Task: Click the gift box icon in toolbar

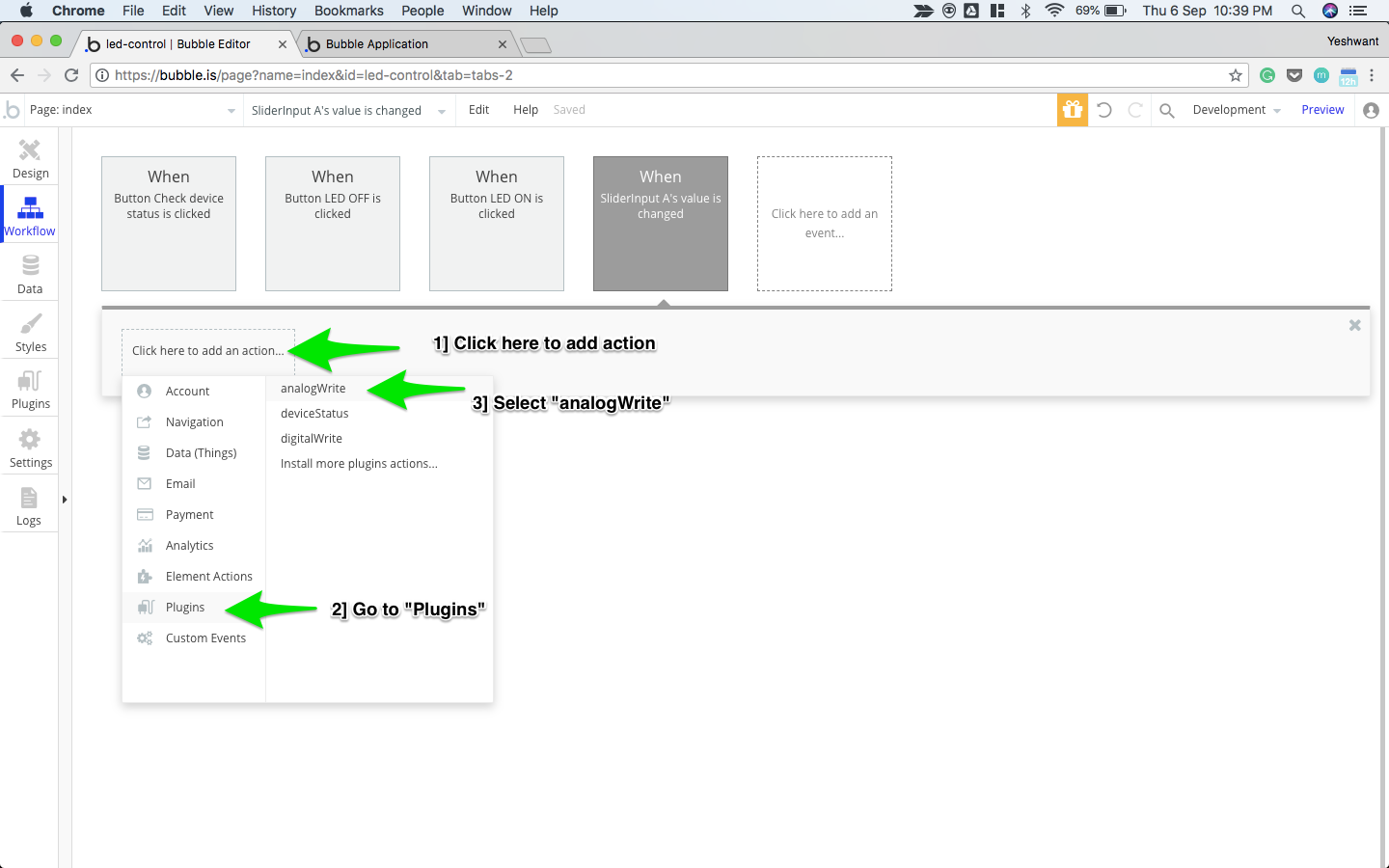Action: (x=1073, y=110)
